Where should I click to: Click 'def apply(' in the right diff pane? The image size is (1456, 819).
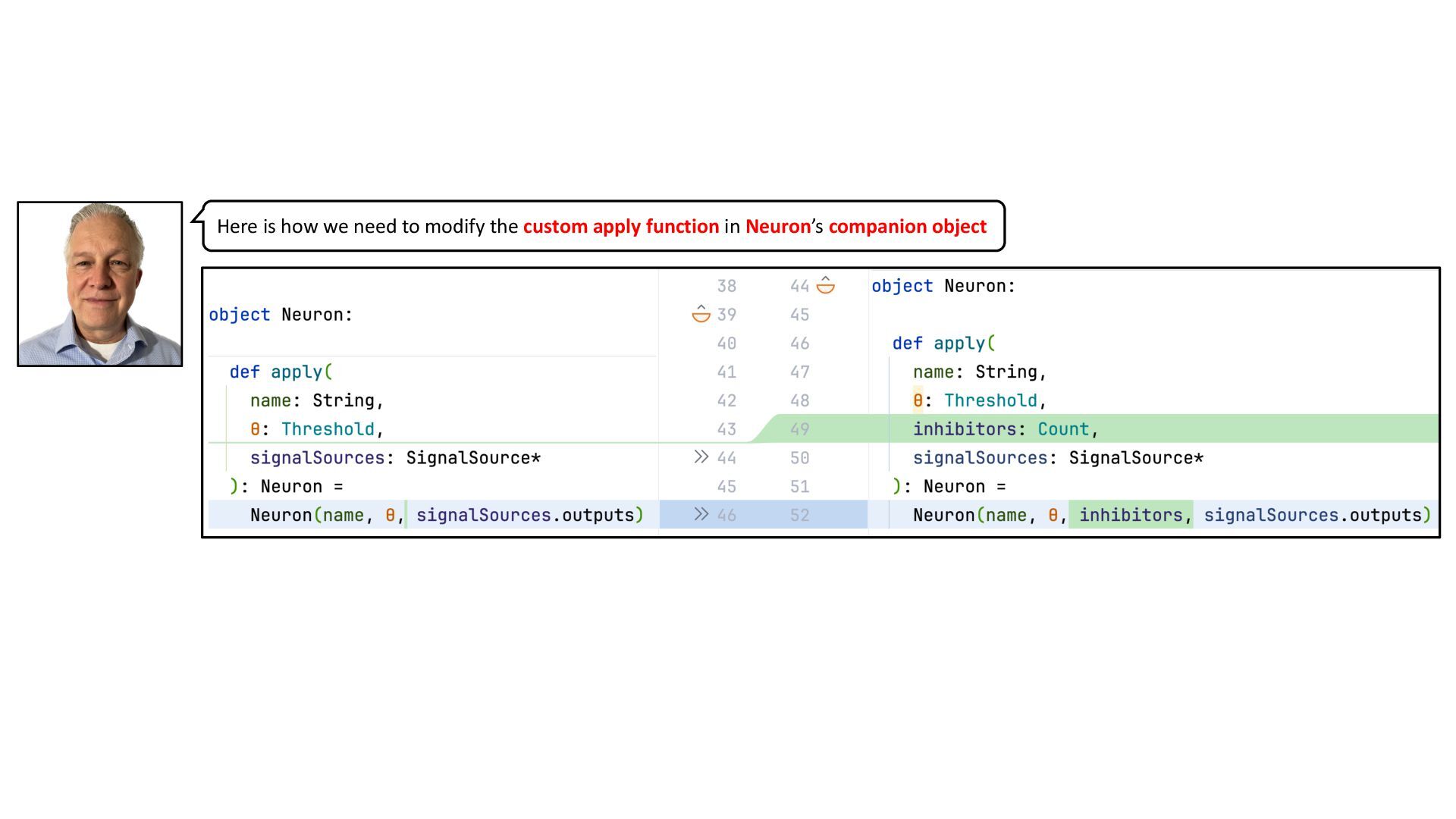(943, 343)
